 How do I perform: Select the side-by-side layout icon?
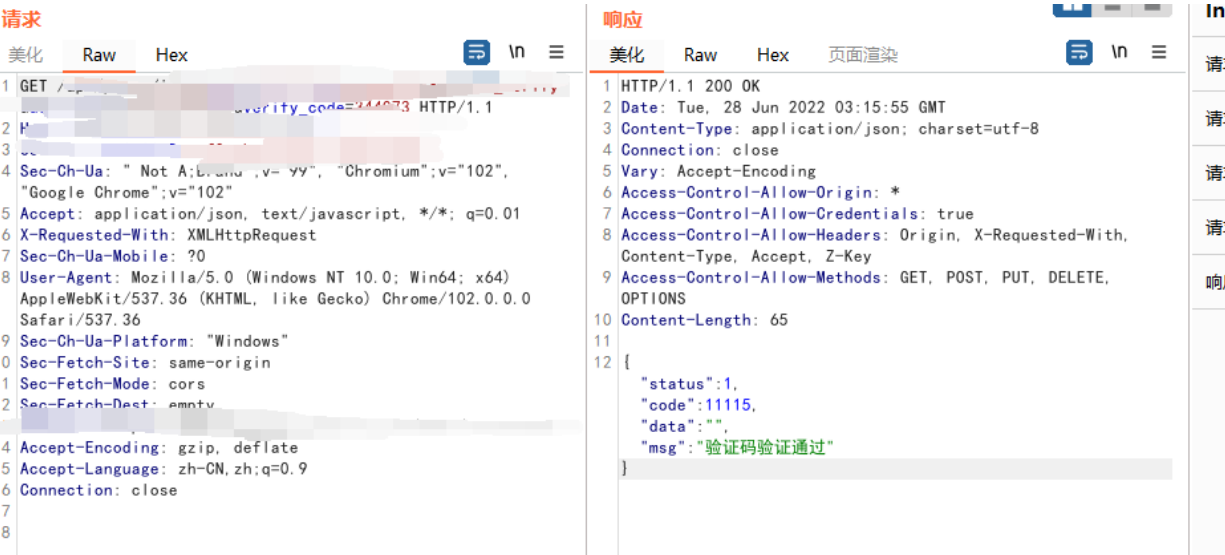[1071, 7]
